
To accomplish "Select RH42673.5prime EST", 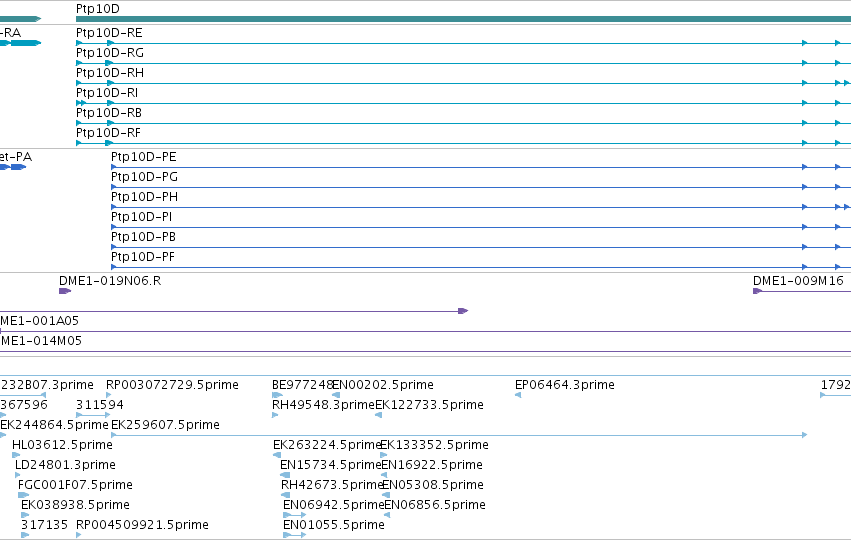I will tap(332, 486).
